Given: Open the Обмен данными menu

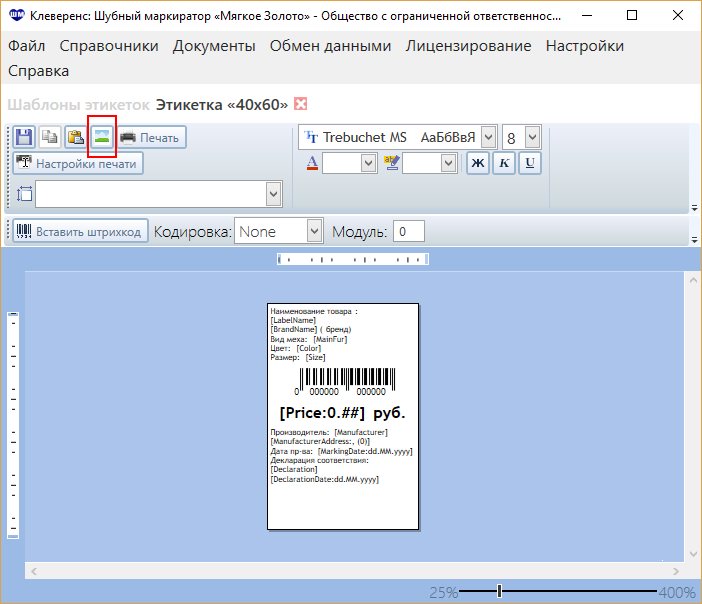Looking at the screenshot, I should 330,46.
